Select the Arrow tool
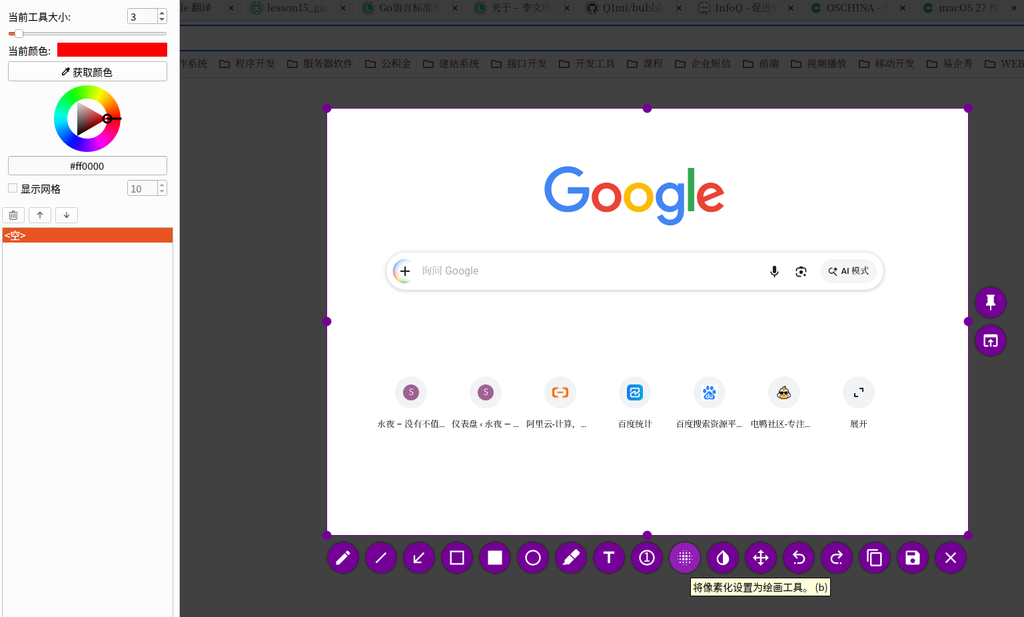This screenshot has height=617, width=1024. click(x=419, y=558)
